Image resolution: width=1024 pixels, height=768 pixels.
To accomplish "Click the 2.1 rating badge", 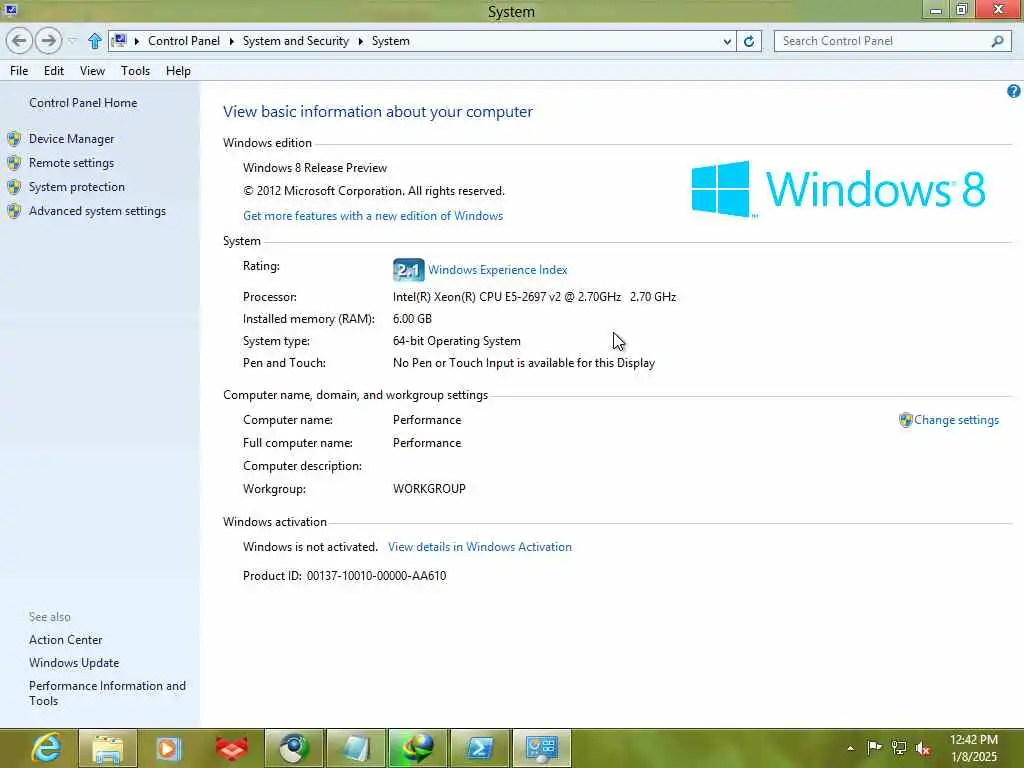I will [x=408, y=270].
